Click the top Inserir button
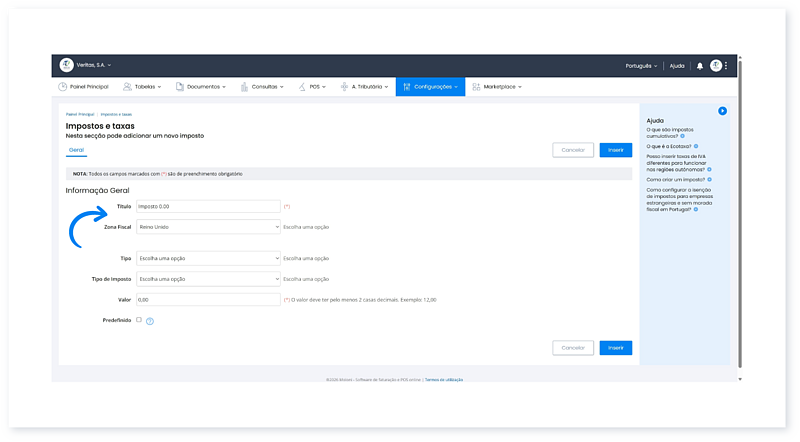The width and height of the screenshot is (800, 442). pyautogui.click(x=615, y=150)
